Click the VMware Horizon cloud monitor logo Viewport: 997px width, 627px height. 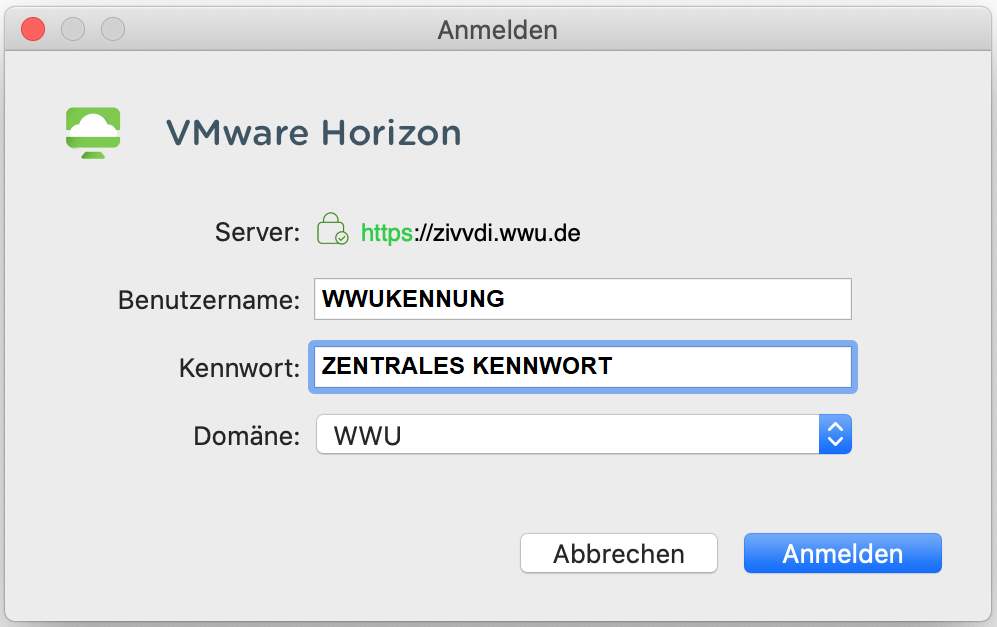(x=93, y=131)
